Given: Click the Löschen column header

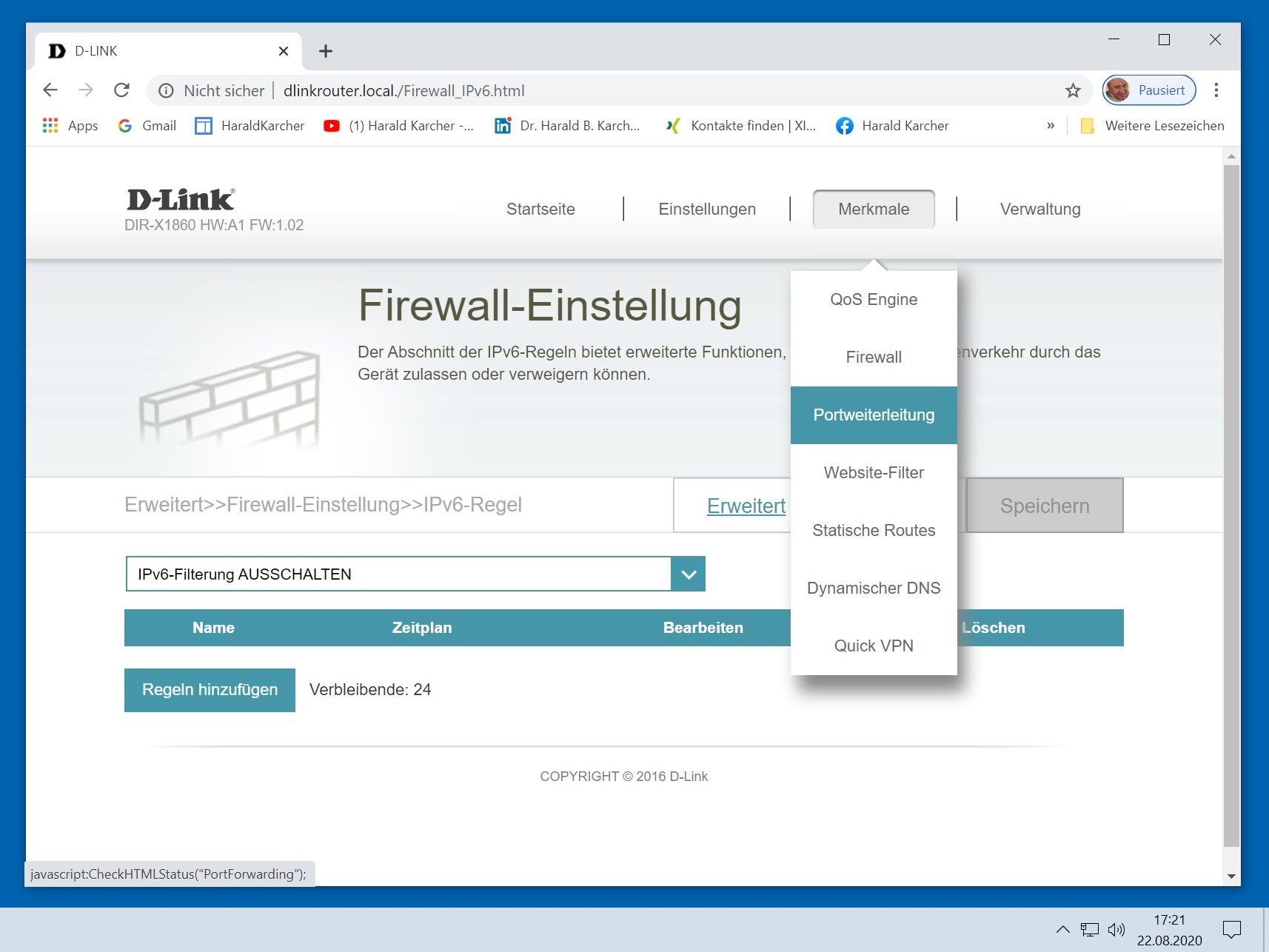Looking at the screenshot, I should (x=993, y=628).
